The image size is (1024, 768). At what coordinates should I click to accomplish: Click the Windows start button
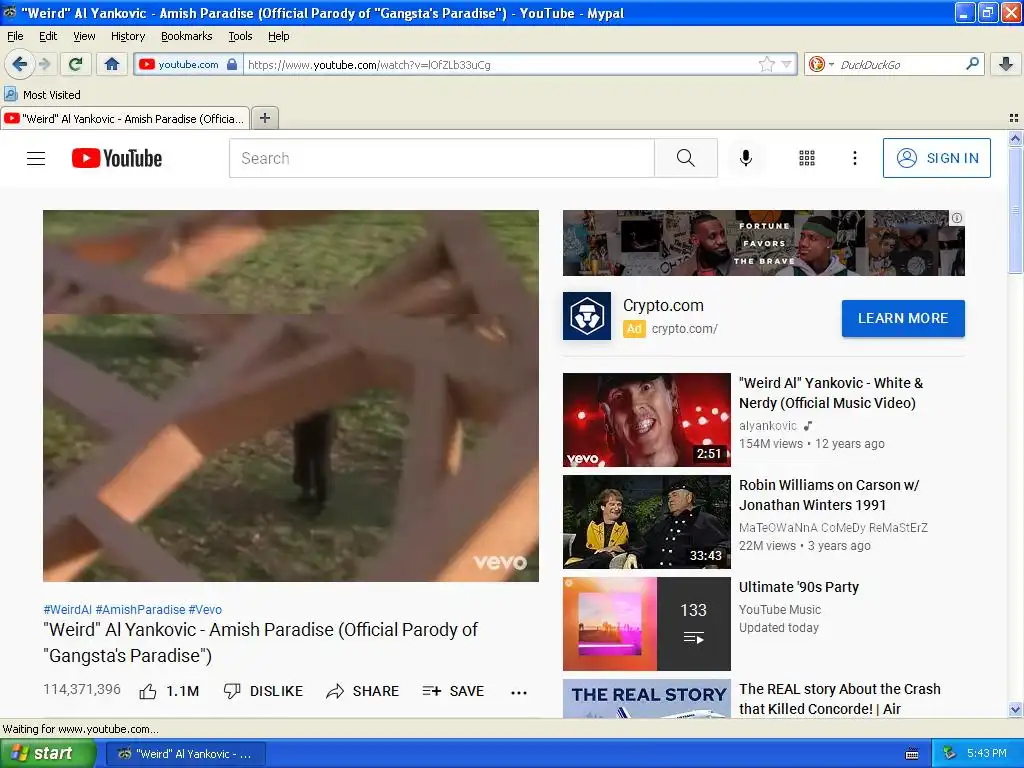point(48,754)
